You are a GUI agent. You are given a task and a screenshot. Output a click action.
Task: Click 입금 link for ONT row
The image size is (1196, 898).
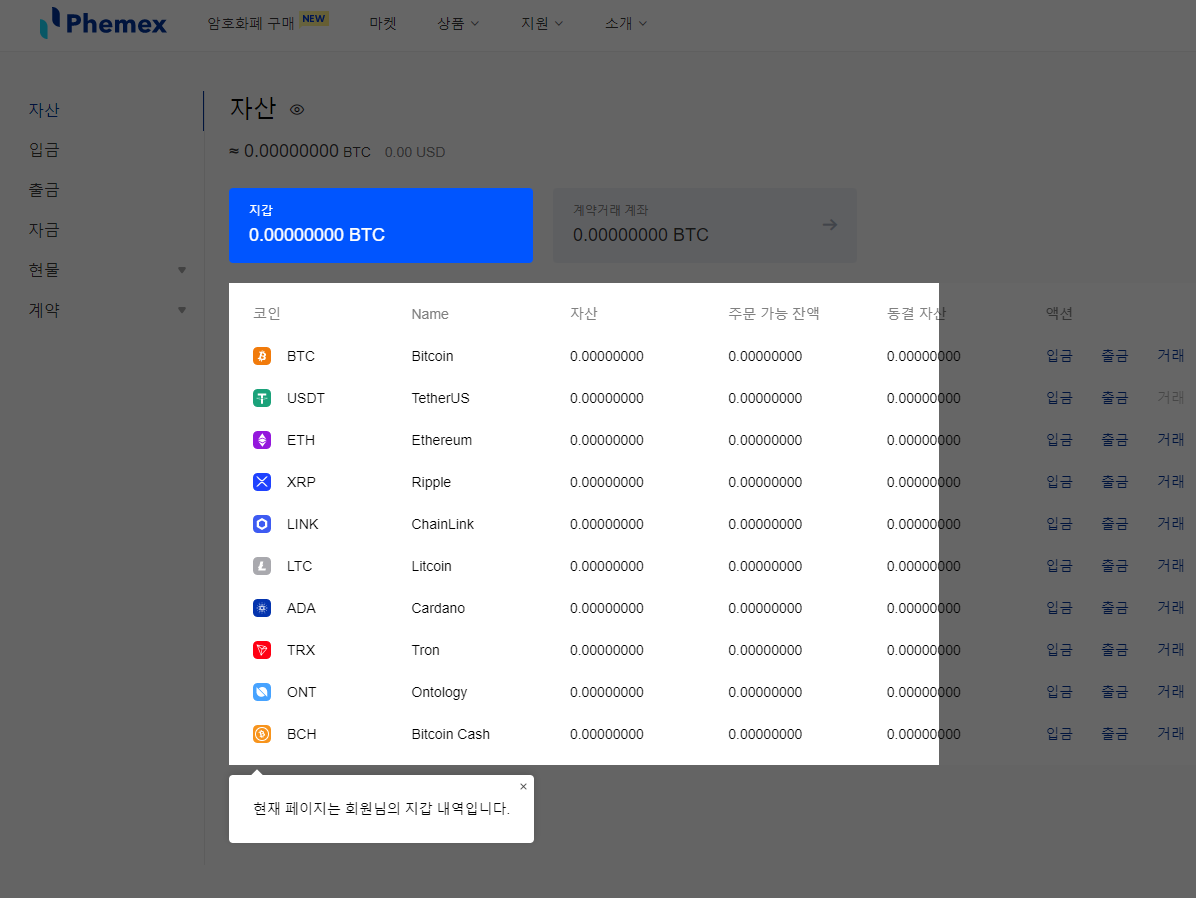click(1059, 692)
